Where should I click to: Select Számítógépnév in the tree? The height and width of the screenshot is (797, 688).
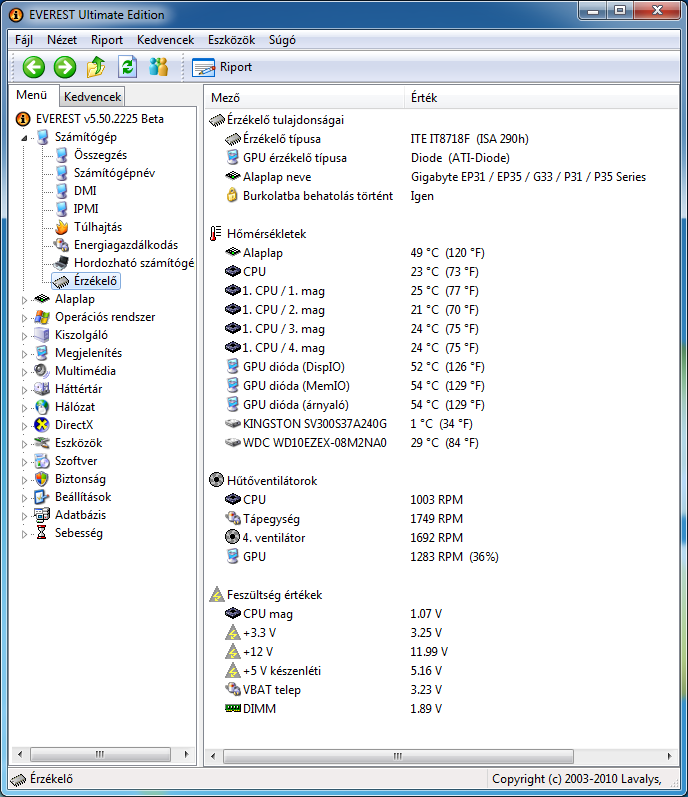tap(114, 173)
